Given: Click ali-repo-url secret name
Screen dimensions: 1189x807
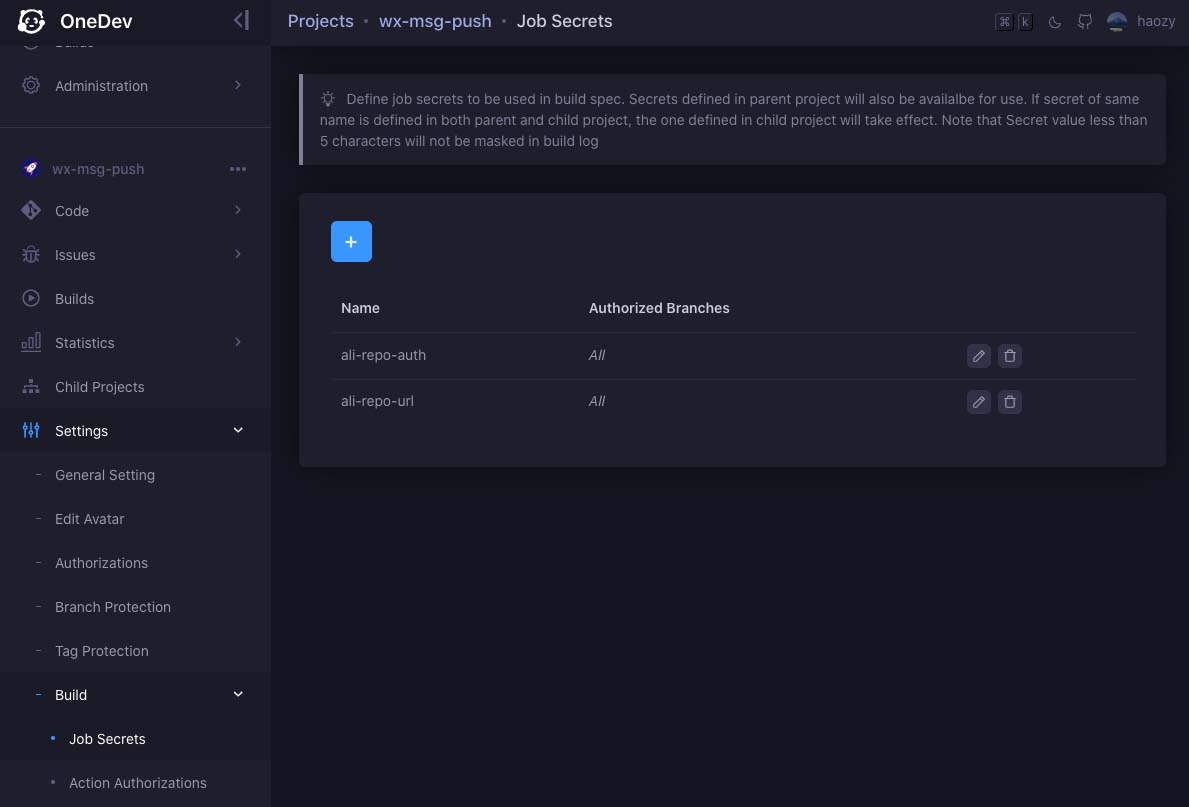Looking at the screenshot, I should click(x=377, y=401).
